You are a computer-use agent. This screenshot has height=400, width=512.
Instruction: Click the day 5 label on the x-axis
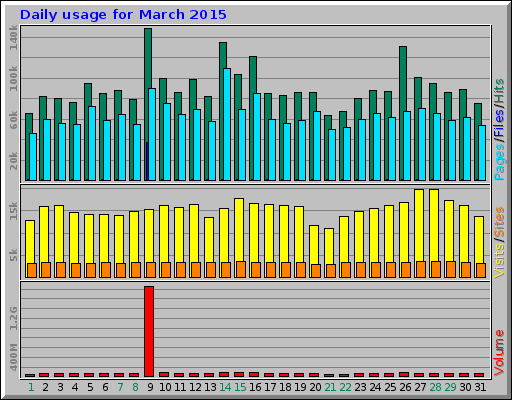90,387
